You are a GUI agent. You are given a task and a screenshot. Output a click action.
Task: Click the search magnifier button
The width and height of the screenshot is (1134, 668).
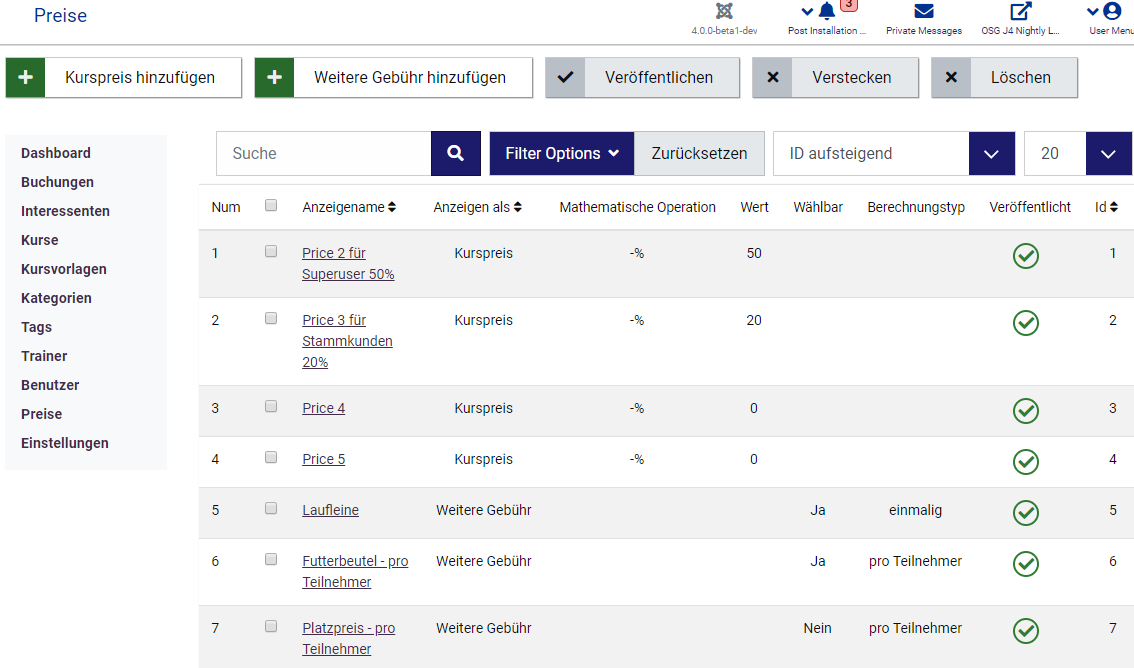[456, 154]
